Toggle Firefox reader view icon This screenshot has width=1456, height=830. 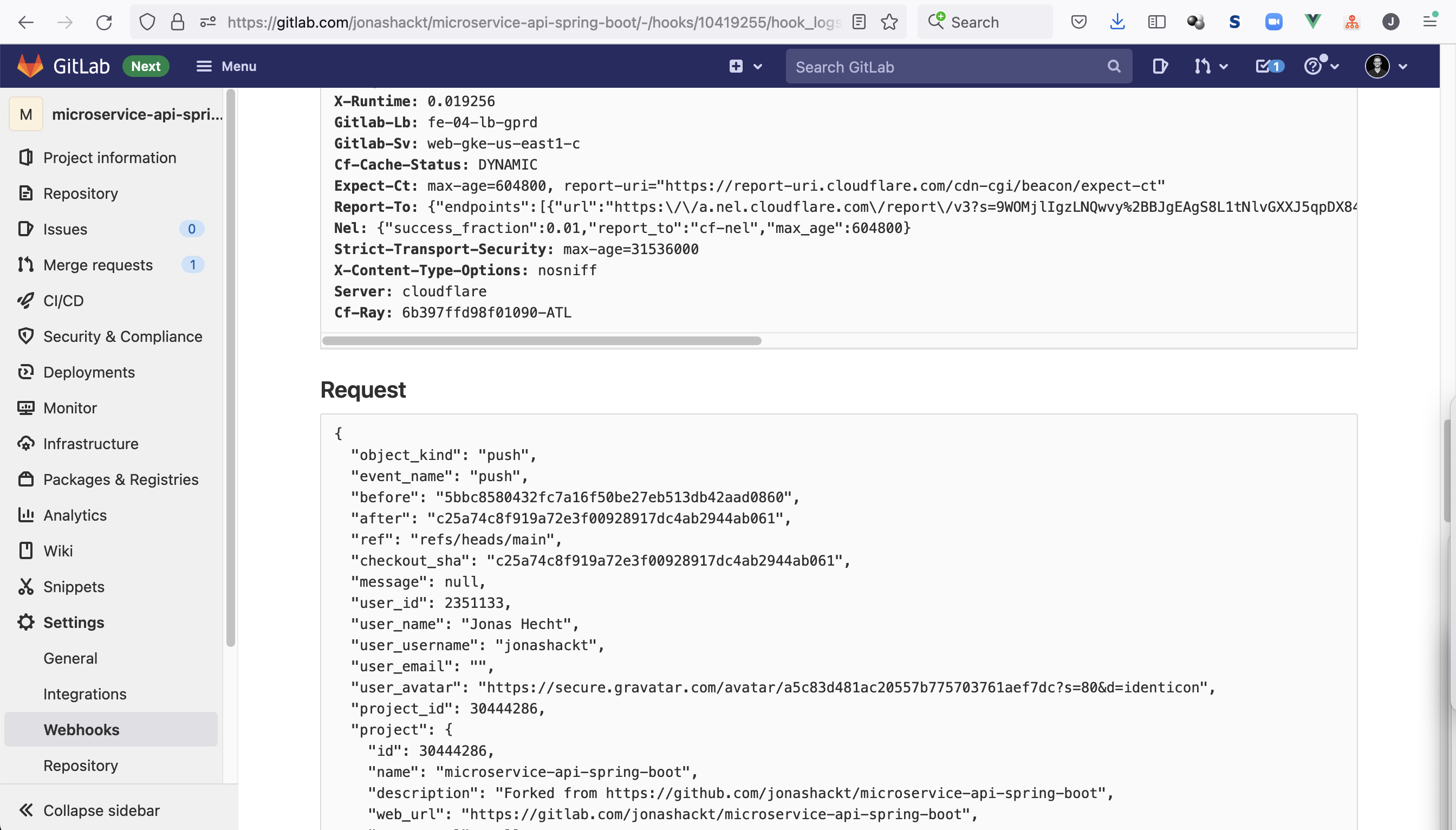[x=859, y=22]
